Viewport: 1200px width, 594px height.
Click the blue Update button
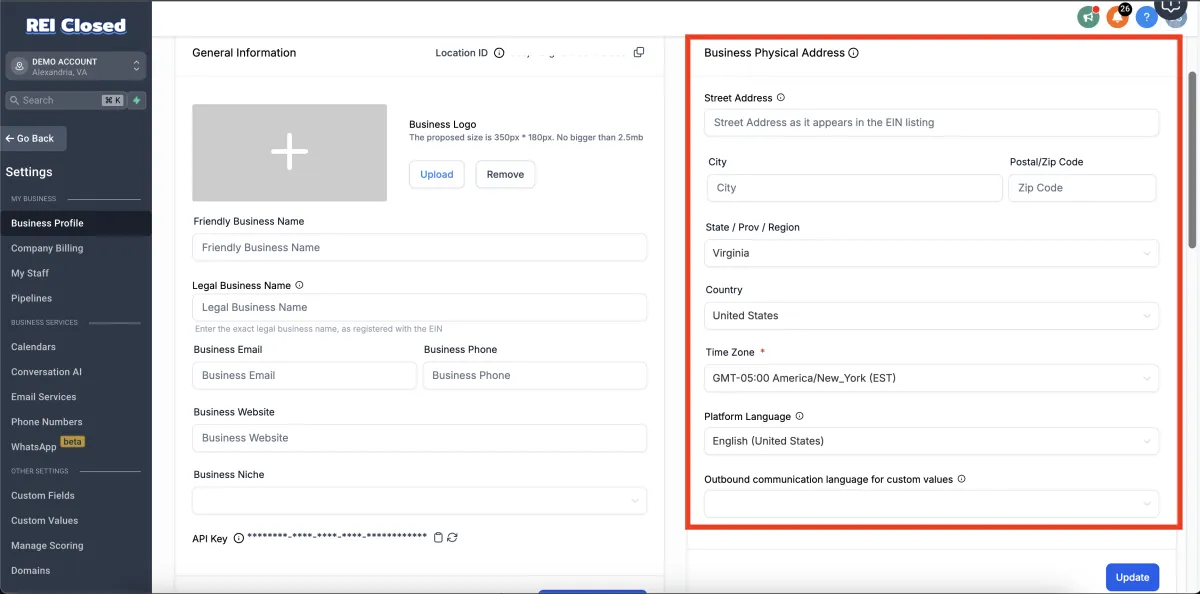click(x=1132, y=577)
